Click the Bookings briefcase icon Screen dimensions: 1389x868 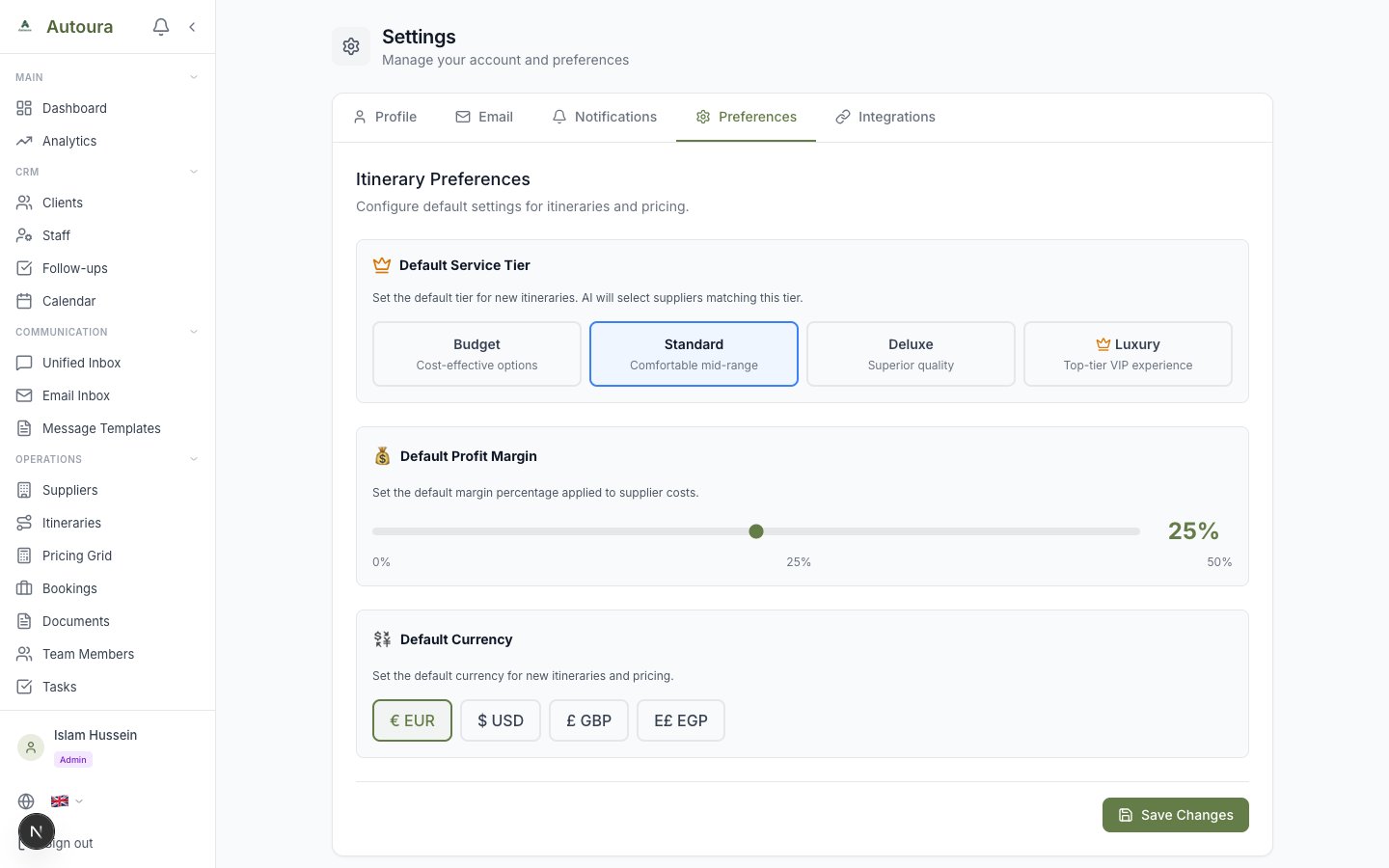(24, 588)
